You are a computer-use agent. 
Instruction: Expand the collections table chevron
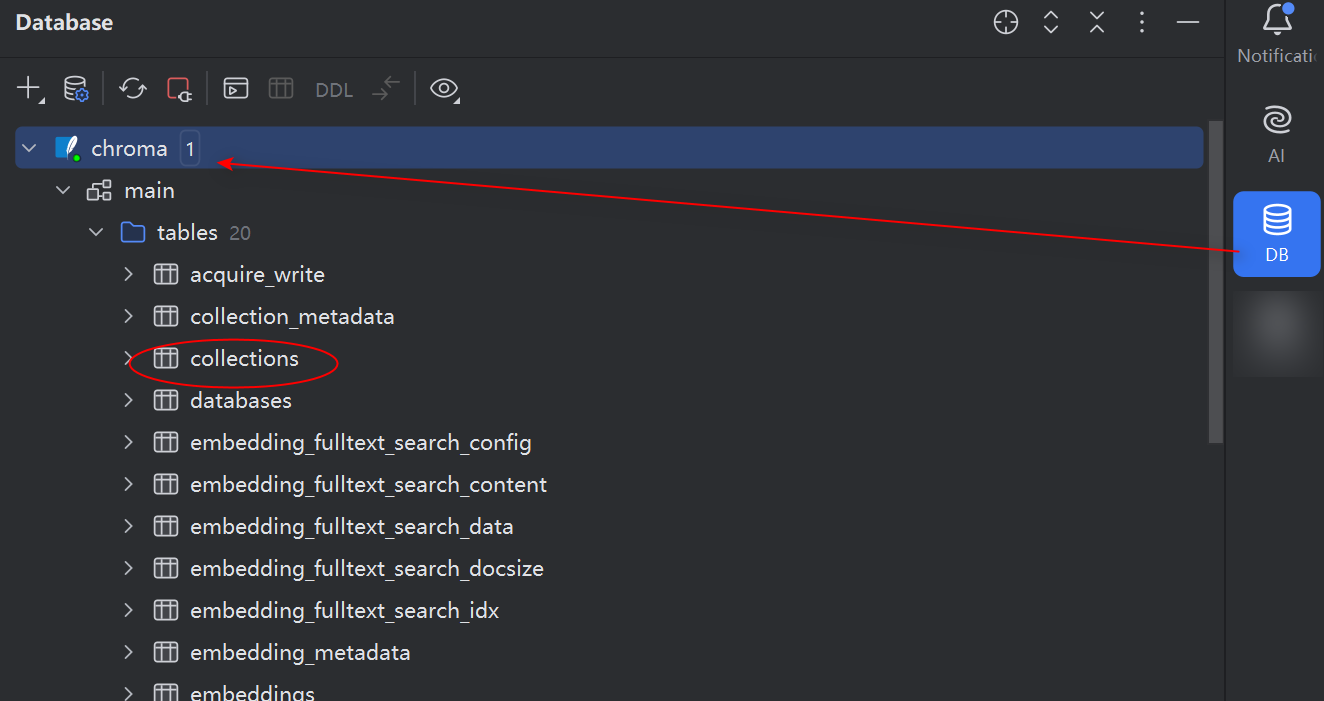128,358
